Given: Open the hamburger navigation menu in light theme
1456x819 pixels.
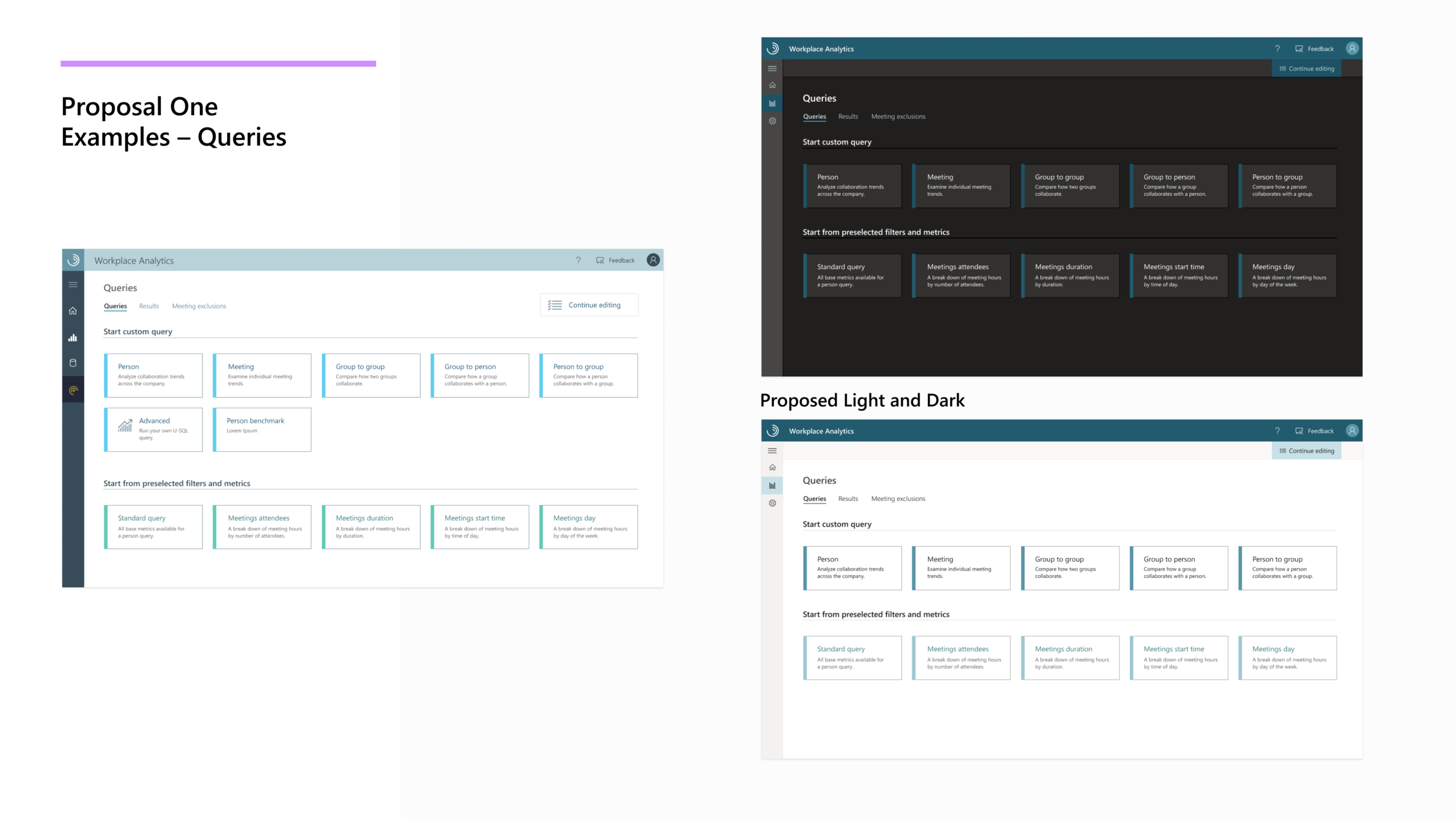Looking at the screenshot, I should (x=73, y=284).
